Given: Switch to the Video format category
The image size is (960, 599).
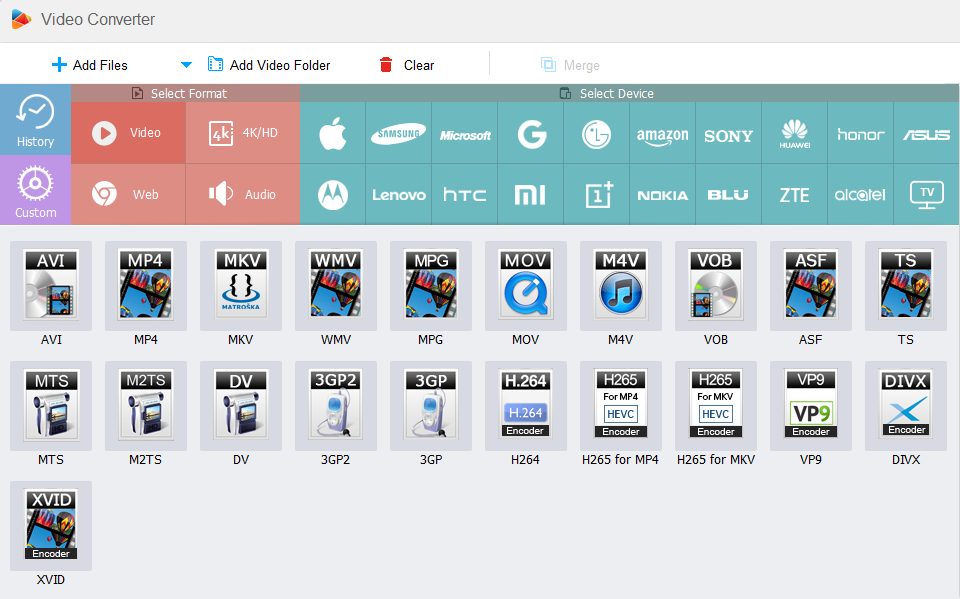Looking at the screenshot, I should pos(128,133).
